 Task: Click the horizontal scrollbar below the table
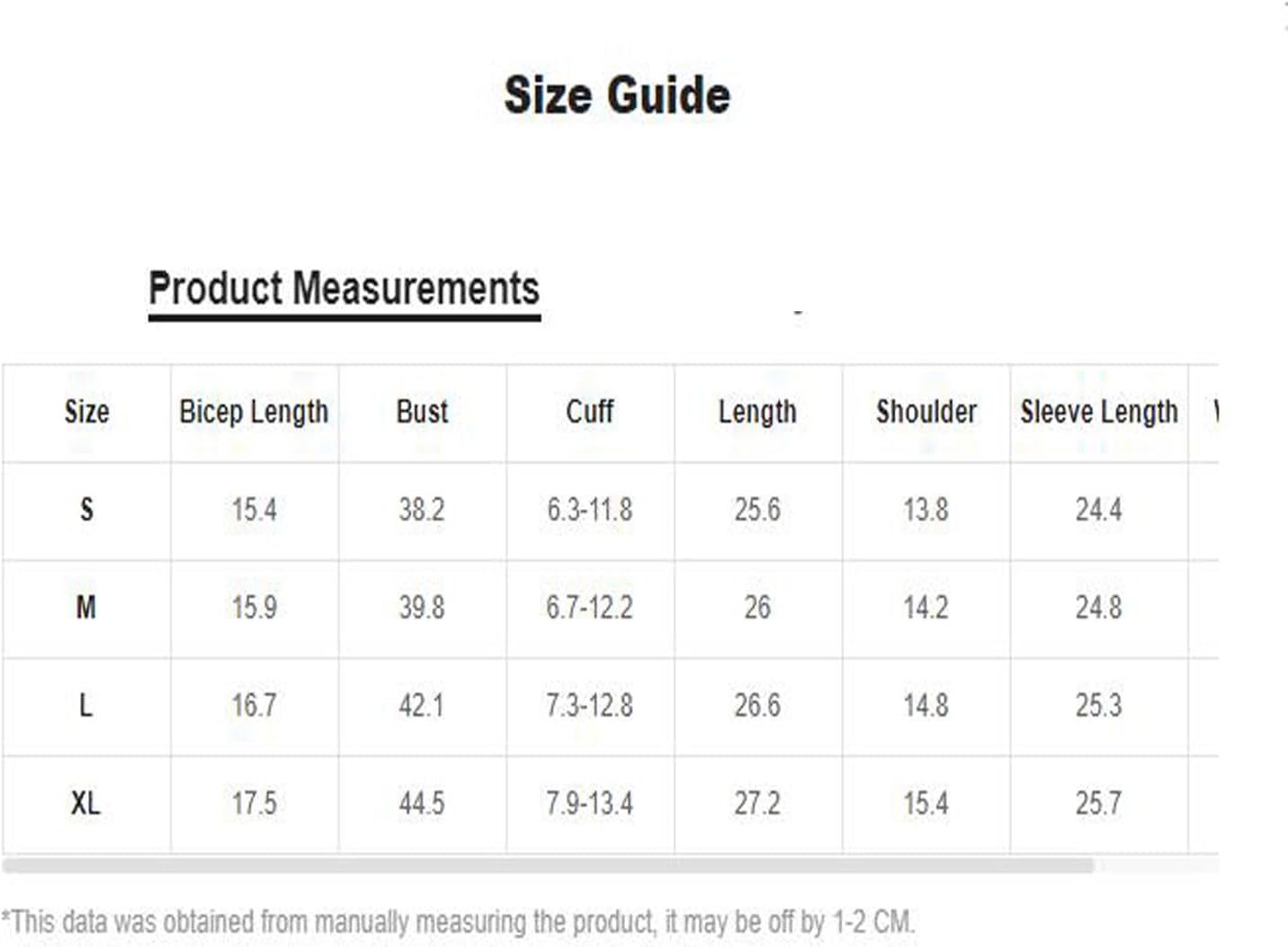pyautogui.click(x=548, y=866)
